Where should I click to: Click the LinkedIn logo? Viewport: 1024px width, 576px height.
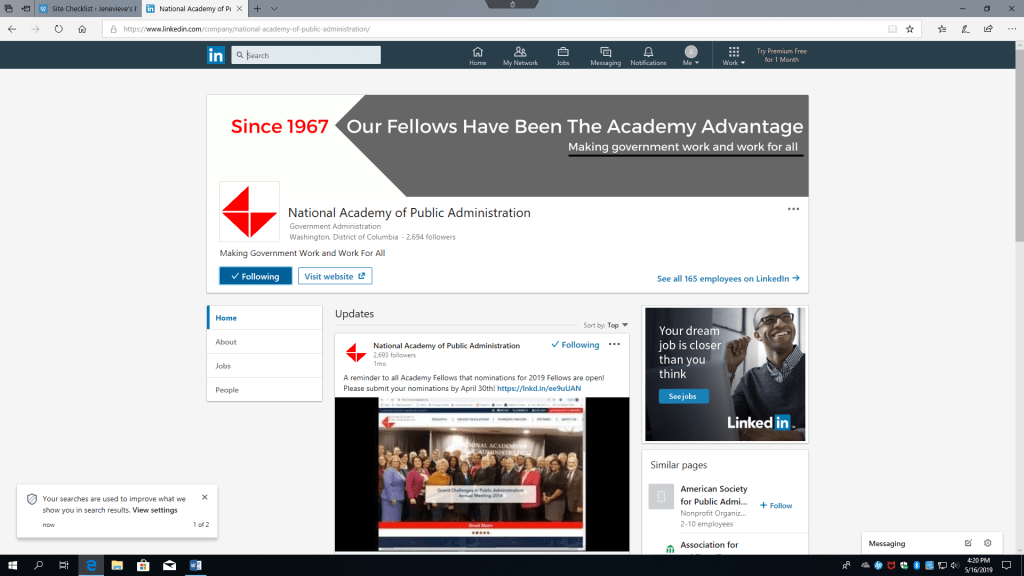tap(216, 55)
